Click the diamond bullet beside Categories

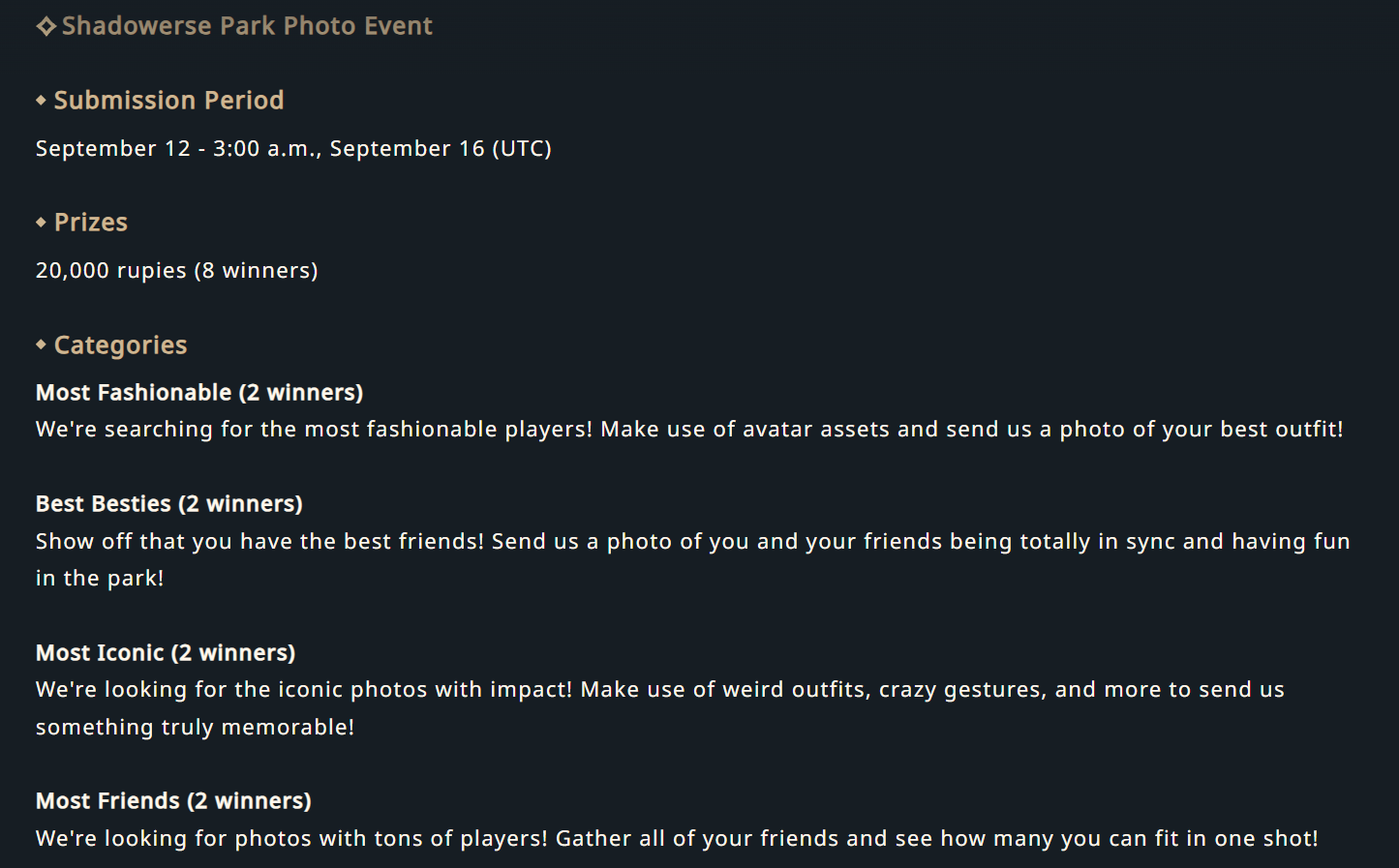pyautogui.click(x=41, y=344)
